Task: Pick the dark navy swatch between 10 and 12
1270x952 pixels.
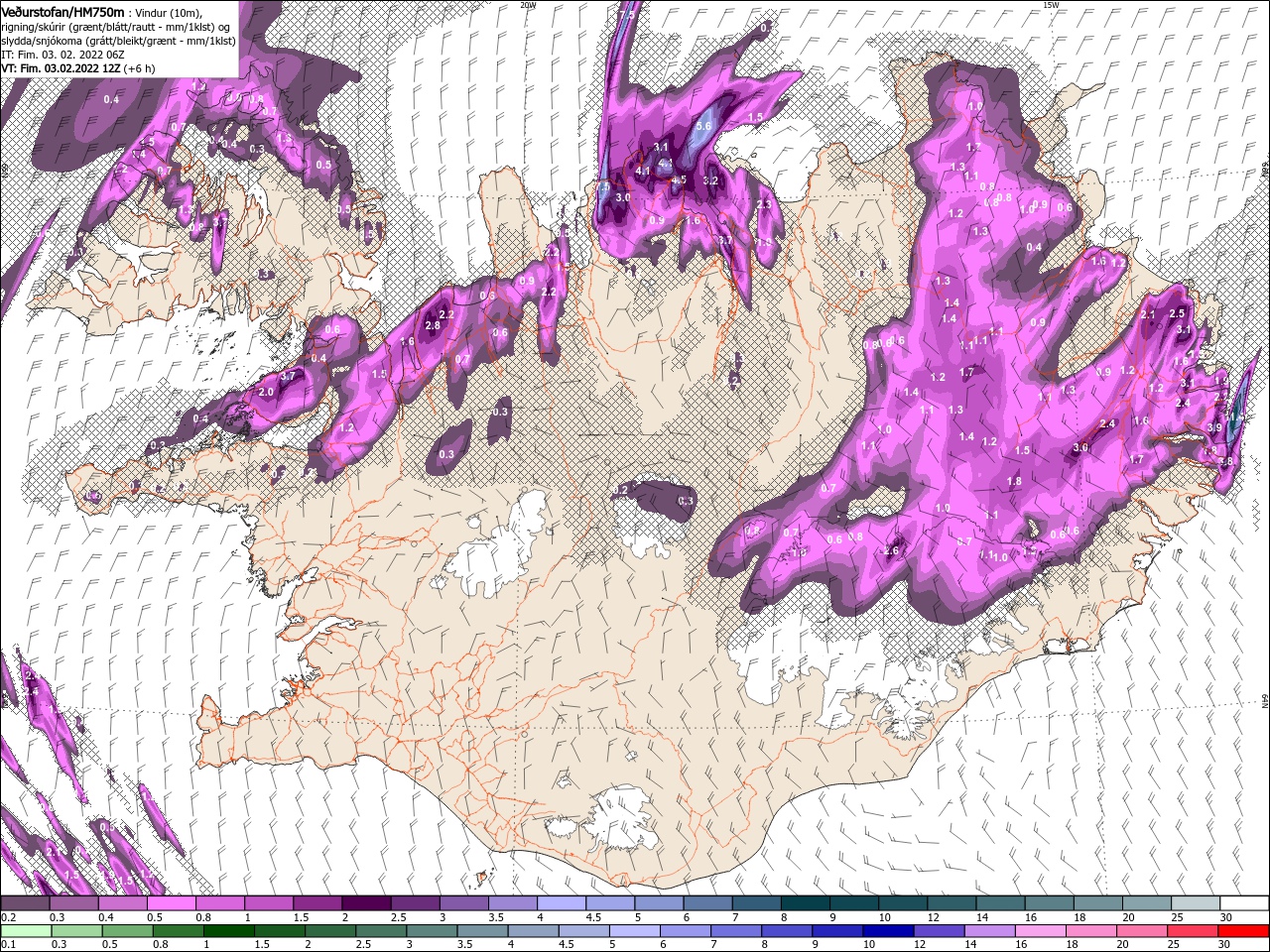Action: click(x=887, y=931)
